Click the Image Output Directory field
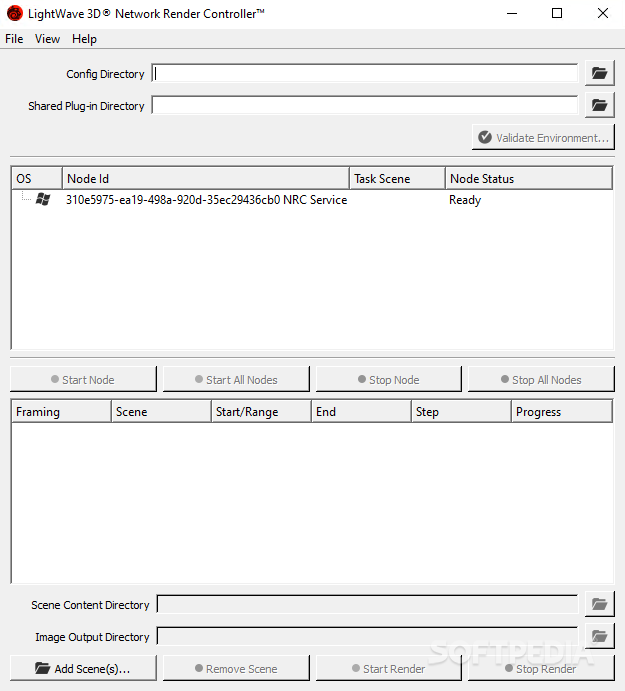This screenshot has width=625, height=691. point(368,636)
